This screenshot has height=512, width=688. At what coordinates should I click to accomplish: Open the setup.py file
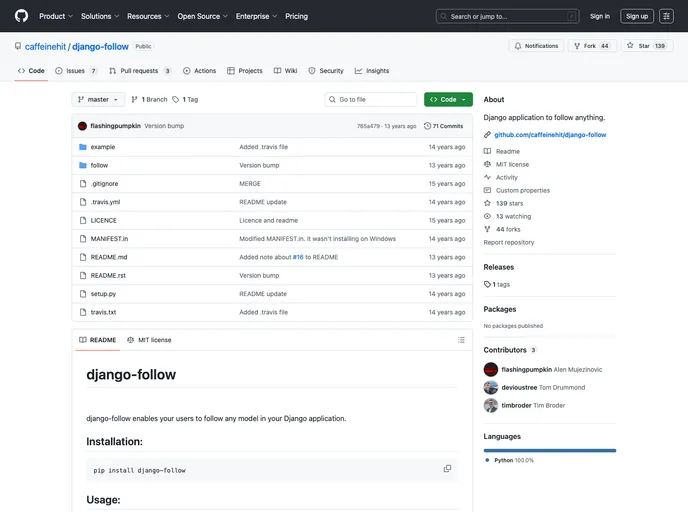103,294
